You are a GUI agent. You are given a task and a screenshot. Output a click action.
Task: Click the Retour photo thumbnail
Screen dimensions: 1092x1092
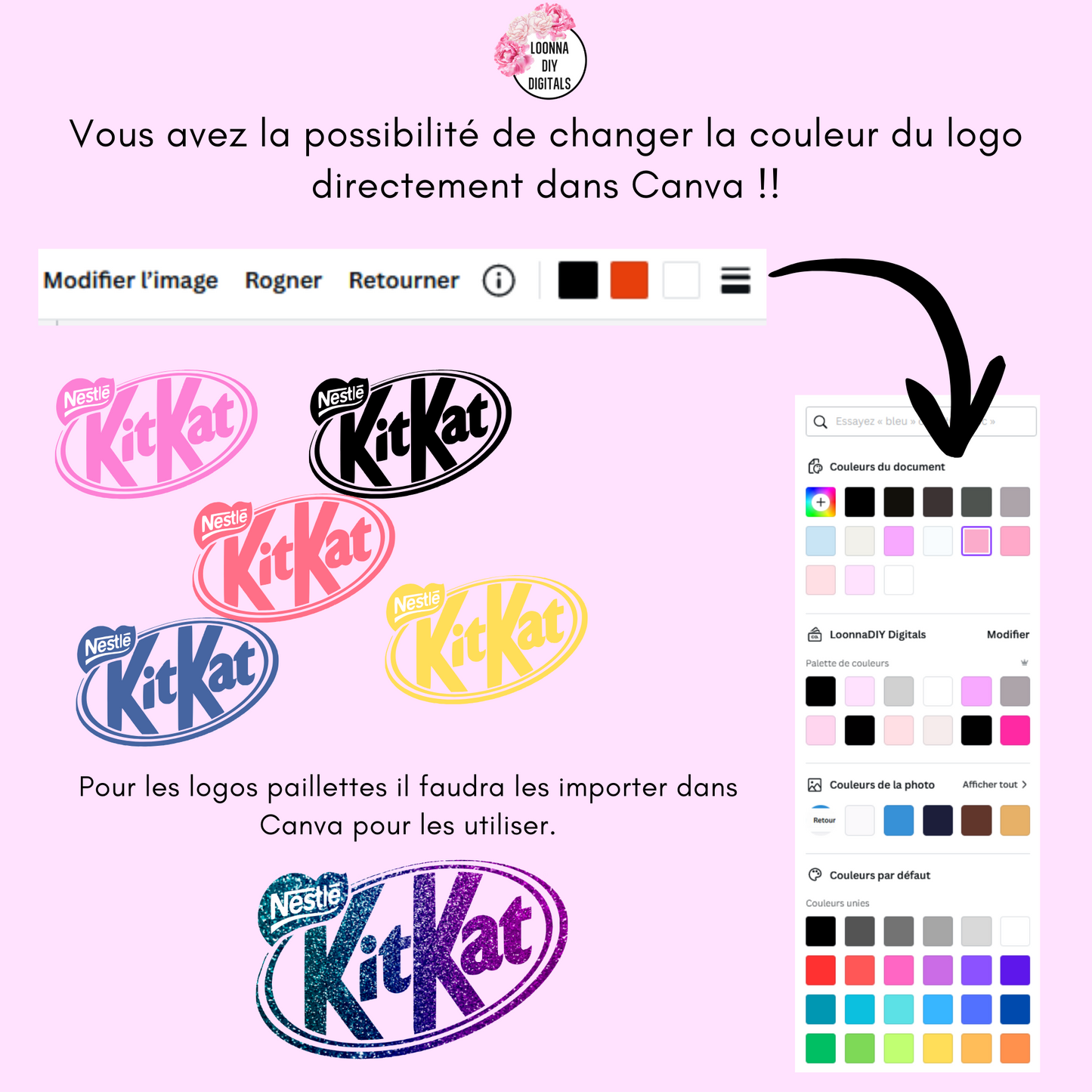pyautogui.click(x=821, y=821)
